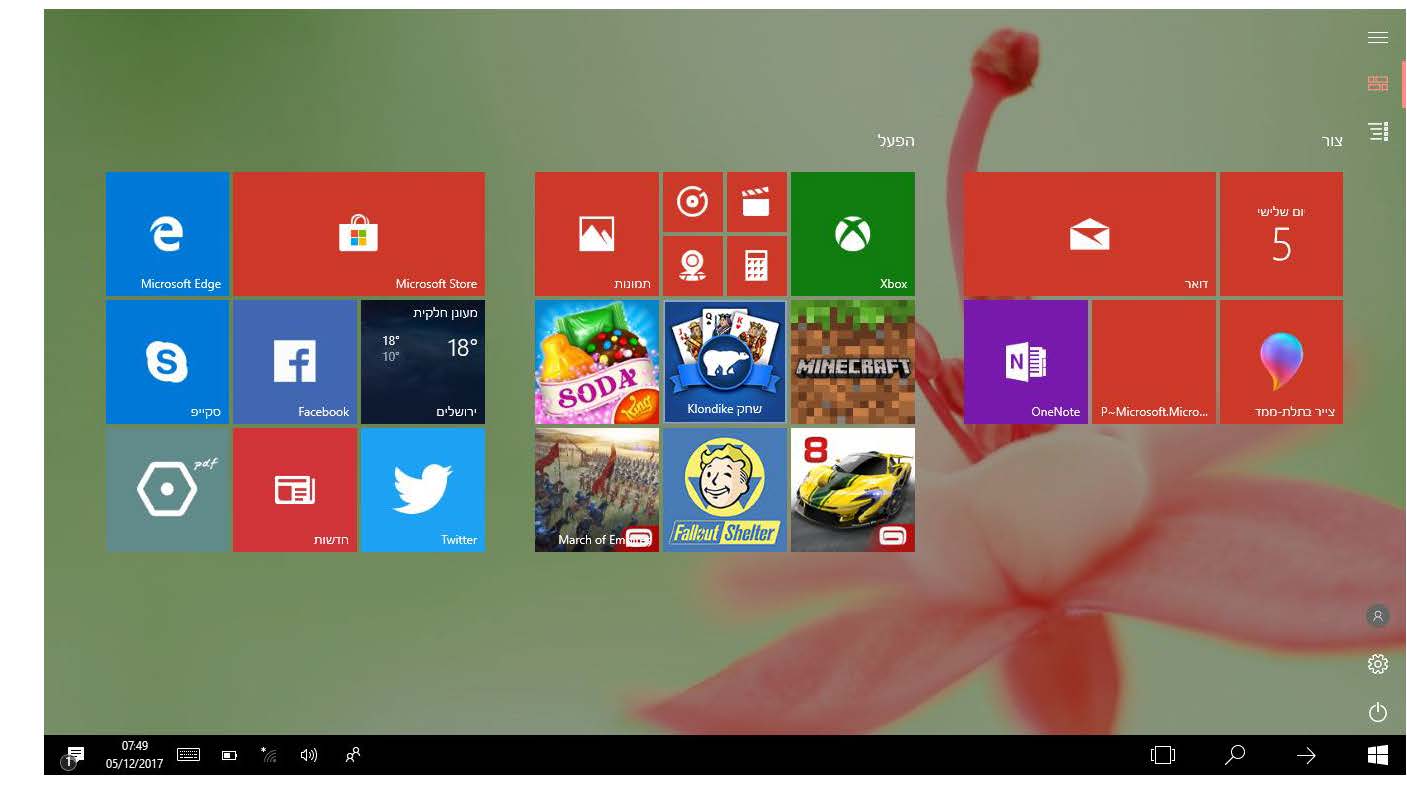Expand the Start hamburger menu
This screenshot has height=795, width=1407.
click(x=1378, y=38)
